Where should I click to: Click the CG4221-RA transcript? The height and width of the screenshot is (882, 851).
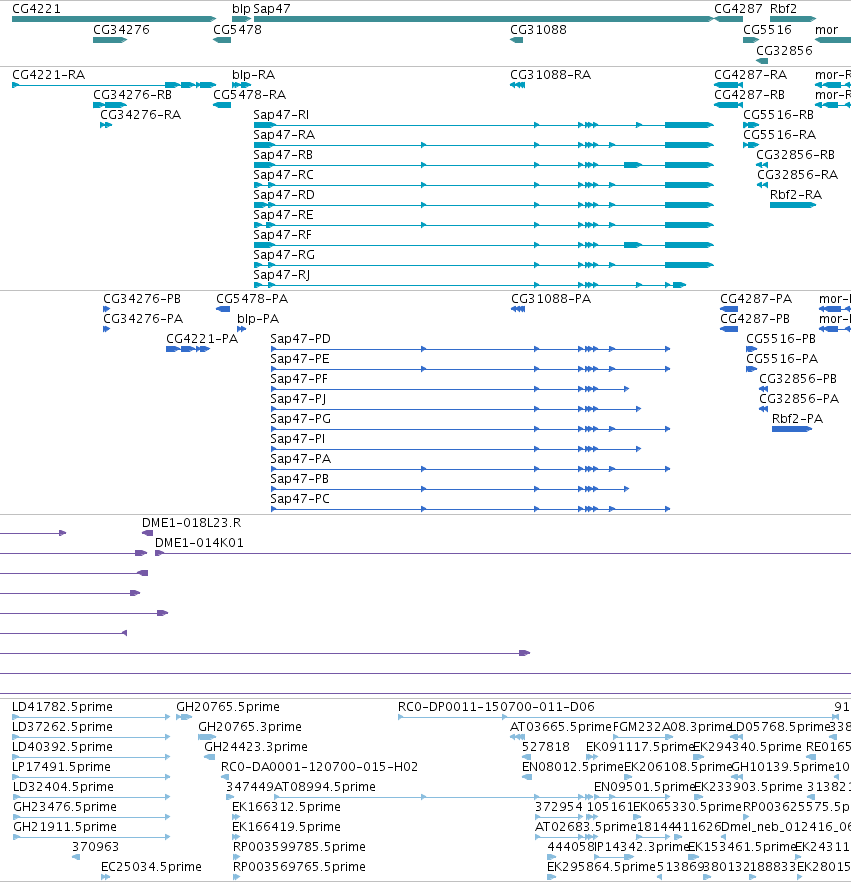114,85
